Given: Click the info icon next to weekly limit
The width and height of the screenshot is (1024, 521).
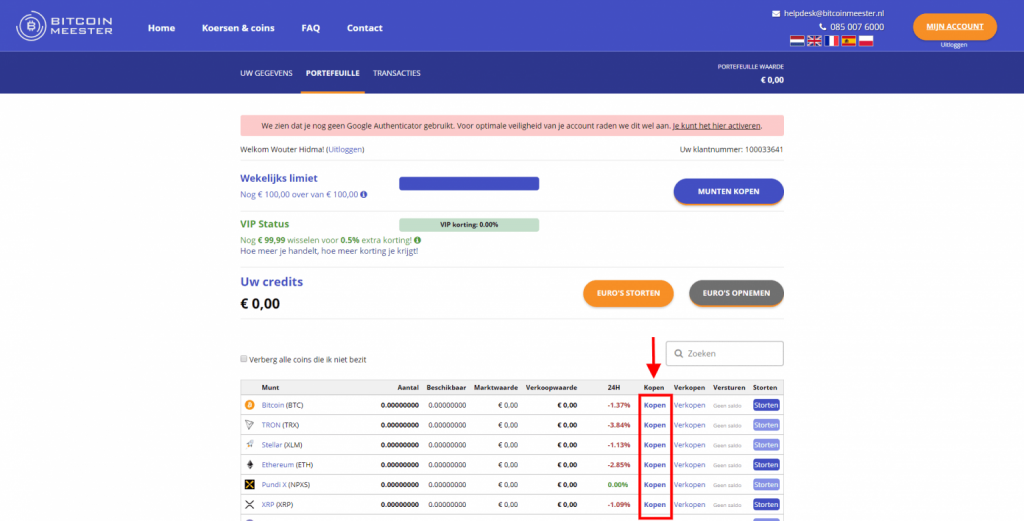Looking at the screenshot, I should (364, 195).
